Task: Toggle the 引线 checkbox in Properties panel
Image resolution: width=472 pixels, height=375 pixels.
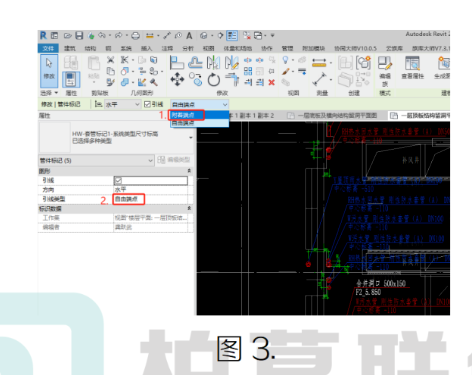Action: (x=118, y=180)
